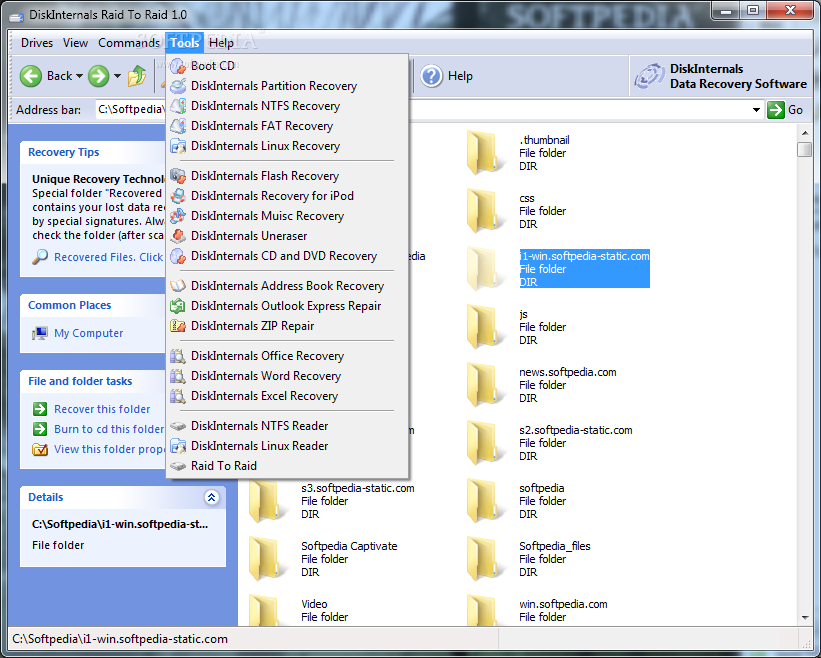Click Burn to cd this folder link
821x658 pixels.
109,429
